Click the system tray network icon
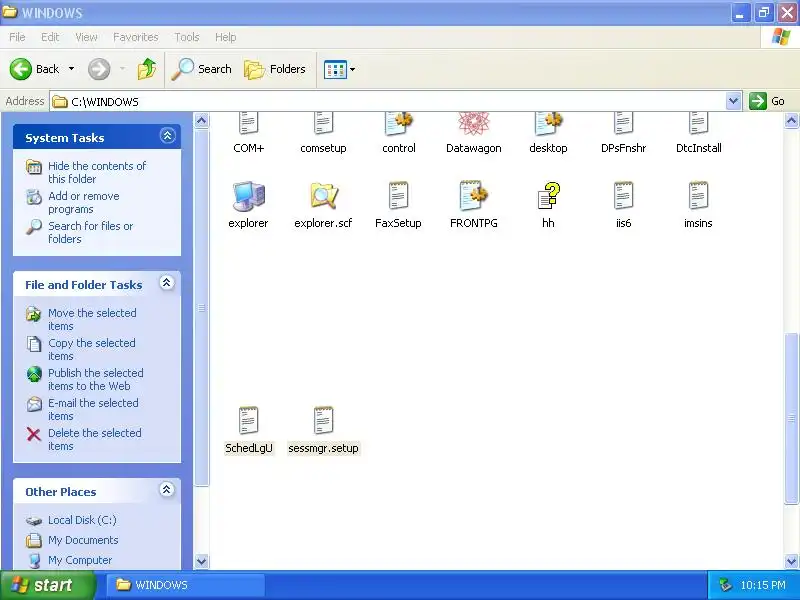Viewport: 800px width, 600px height. (x=725, y=585)
